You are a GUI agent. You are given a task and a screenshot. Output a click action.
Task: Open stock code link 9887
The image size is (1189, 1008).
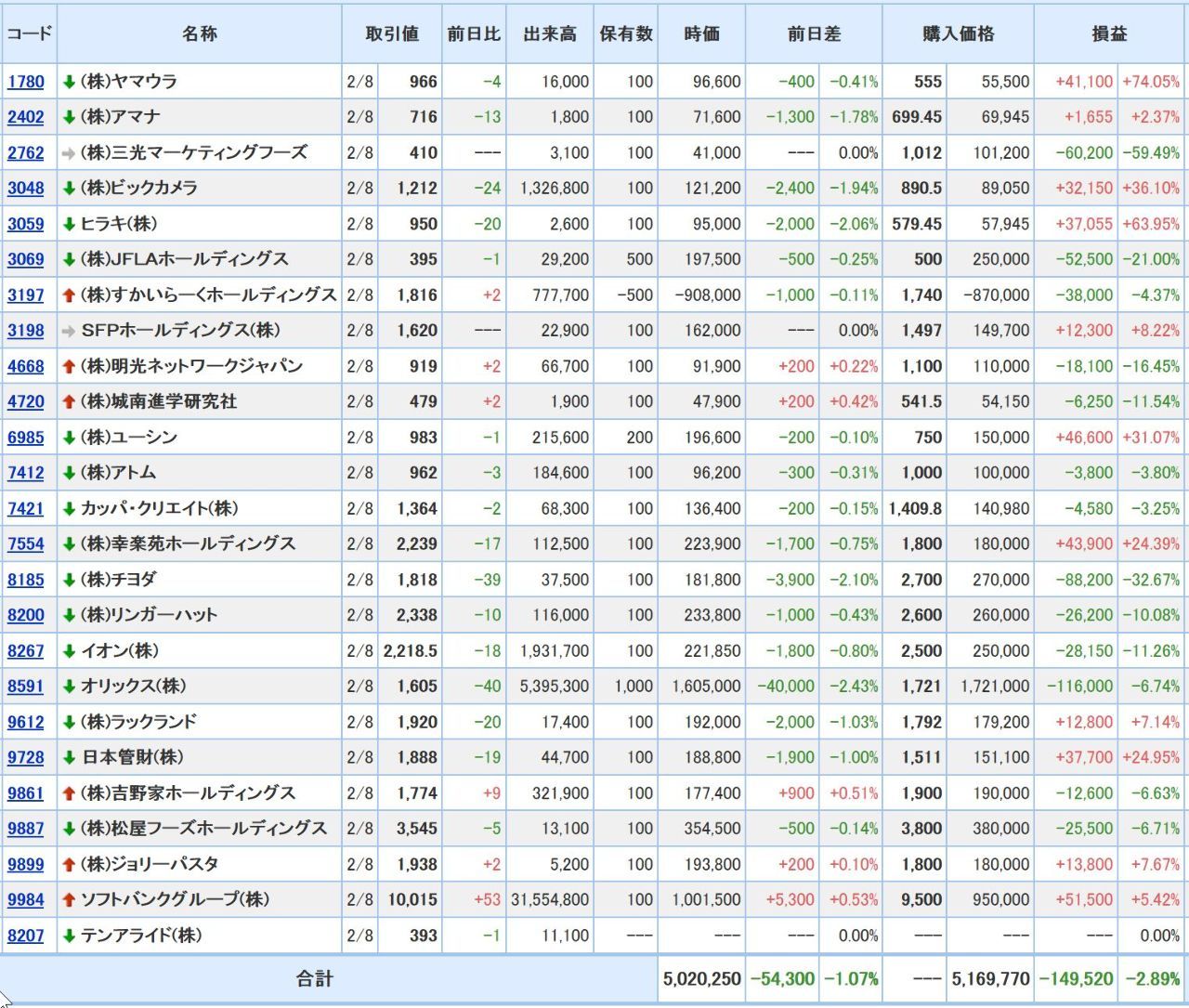(x=26, y=829)
